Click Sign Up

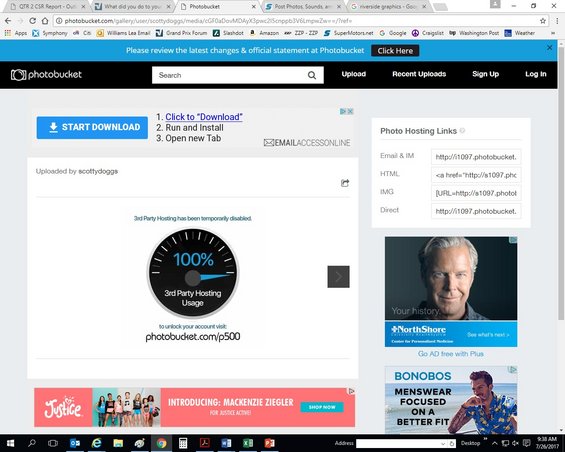coord(485,74)
